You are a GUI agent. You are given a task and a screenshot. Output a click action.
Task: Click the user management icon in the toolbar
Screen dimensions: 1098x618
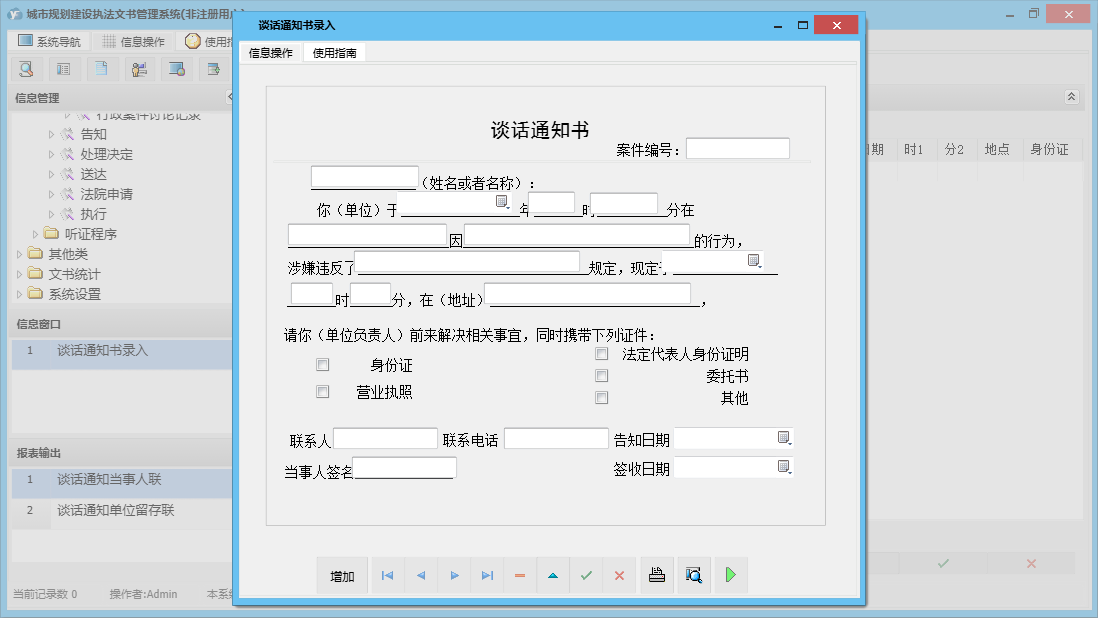pyautogui.click(x=139, y=68)
